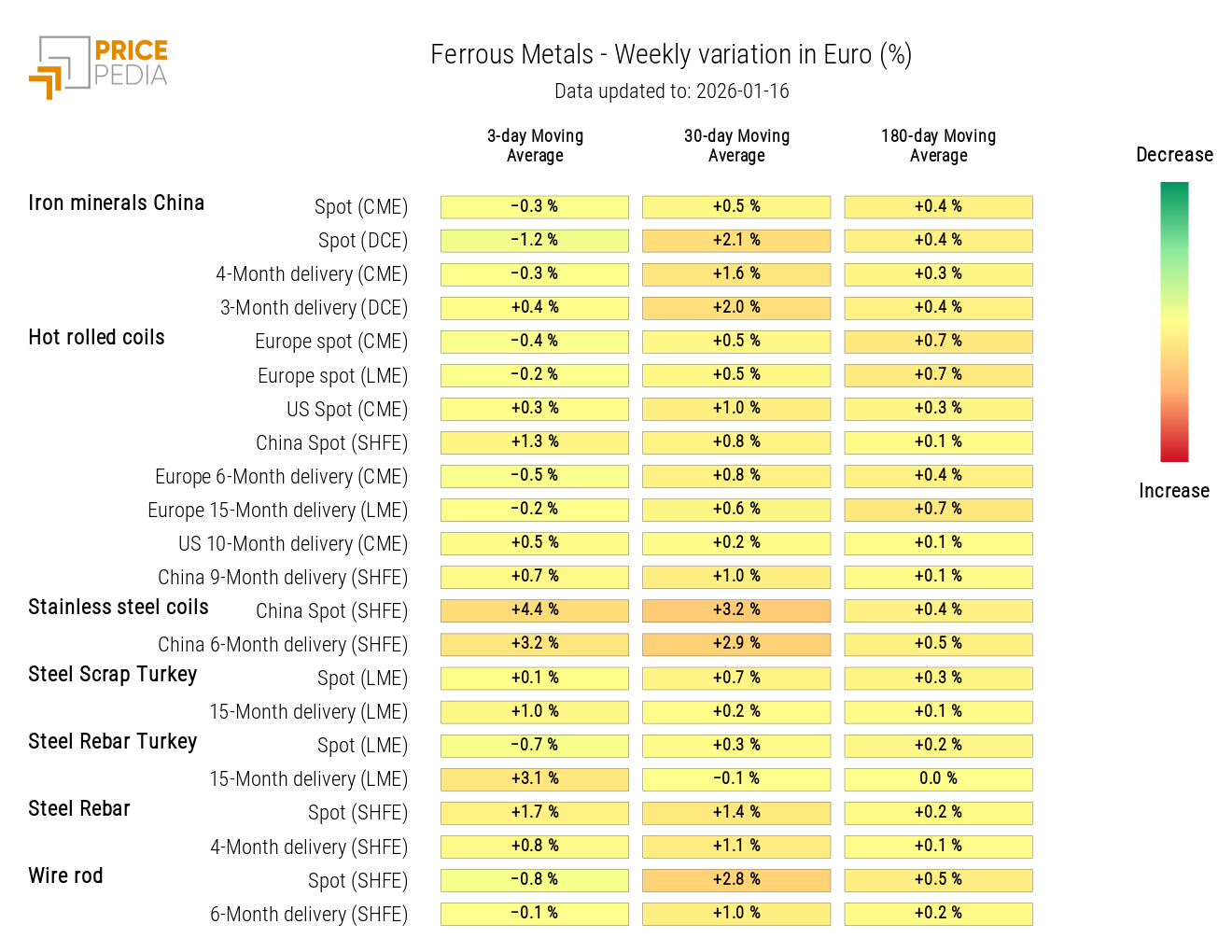Click the Ferrous Metals chart title
Viewport: 1232px width, 952px height.
tap(670, 55)
